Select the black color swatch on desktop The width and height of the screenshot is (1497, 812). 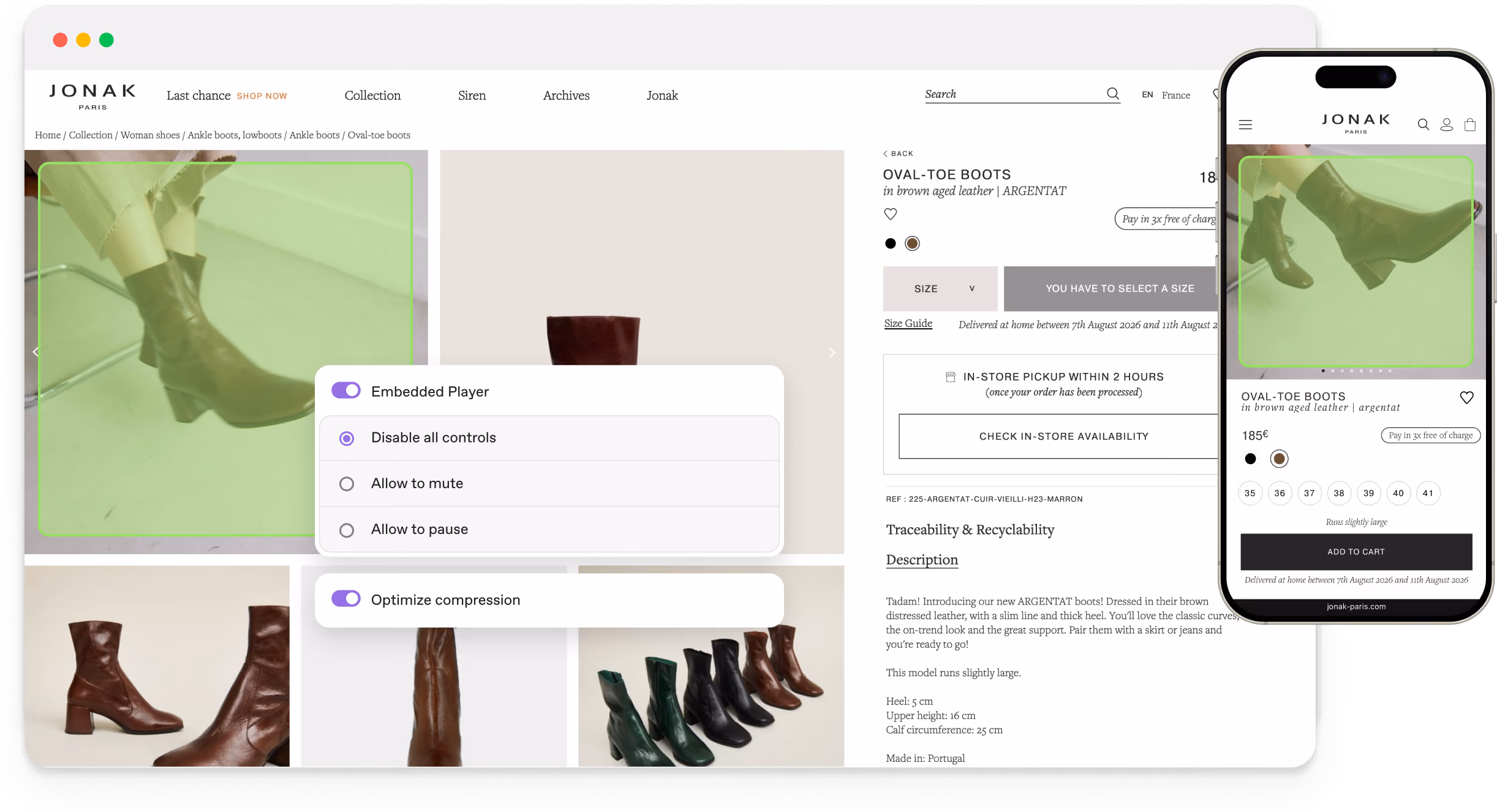click(891, 244)
